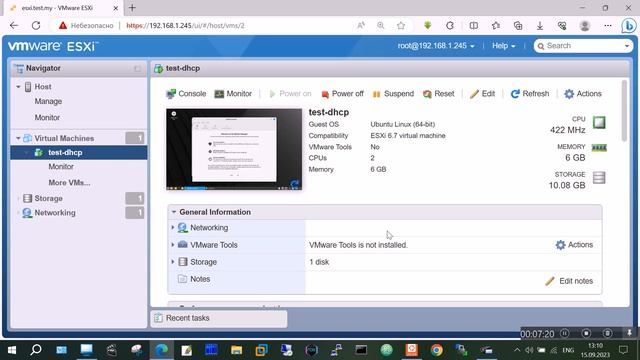Open File Explorer from the taskbar
The width and height of the screenshot is (640, 360).
tap(236, 350)
